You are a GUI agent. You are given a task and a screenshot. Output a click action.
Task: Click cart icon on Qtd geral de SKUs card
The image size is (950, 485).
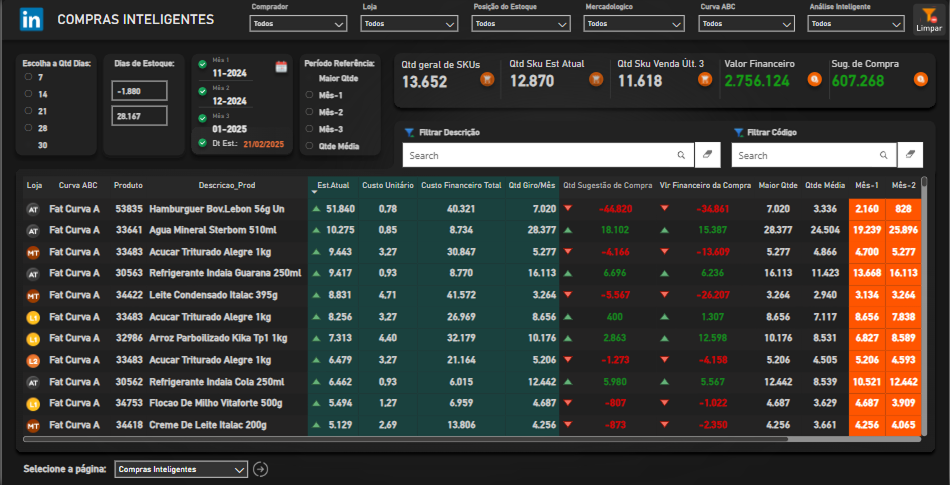(x=487, y=79)
